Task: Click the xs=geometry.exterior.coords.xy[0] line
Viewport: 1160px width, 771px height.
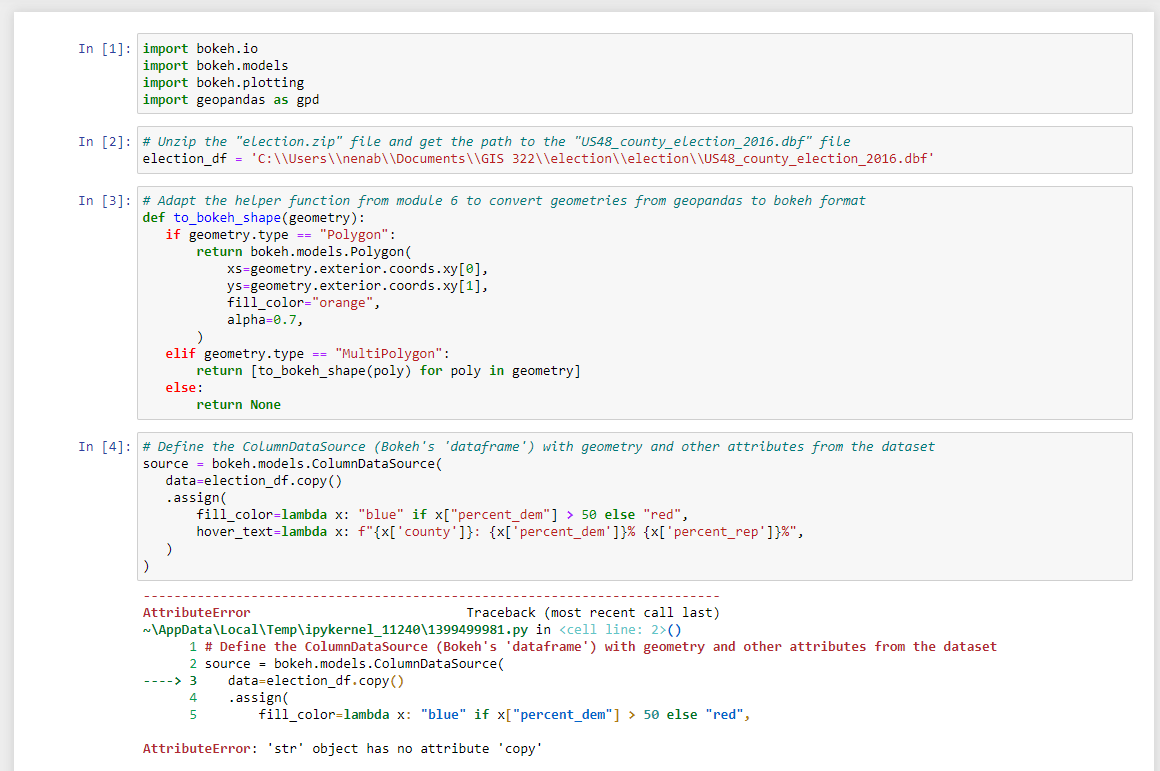Action: (x=357, y=269)
